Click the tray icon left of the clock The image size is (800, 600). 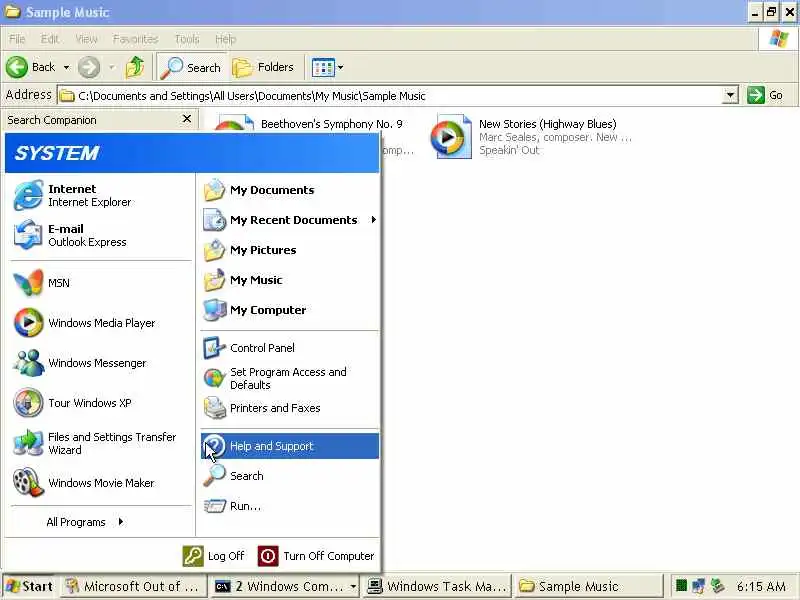[718, 585]
